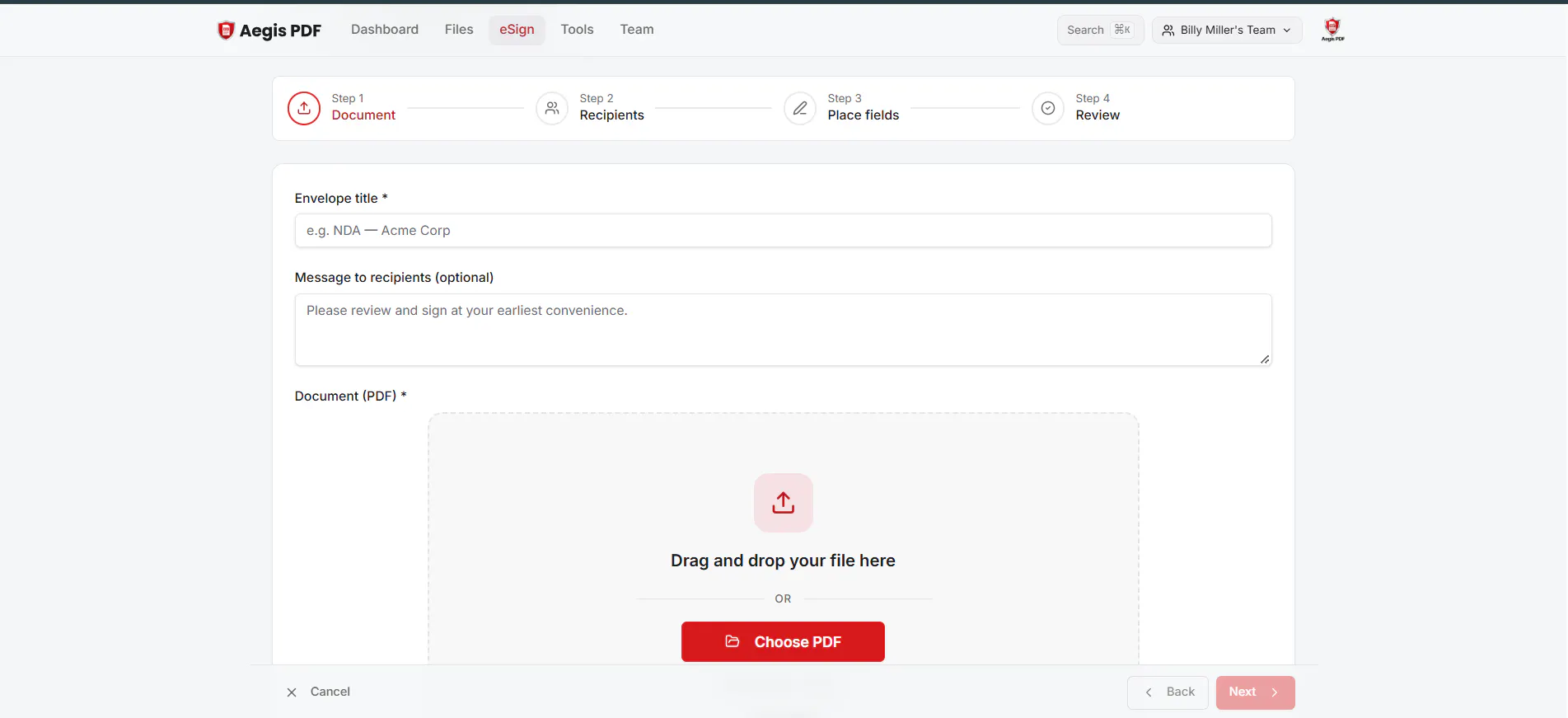Open the Dashboard tab
The width and height of the screenshot is (1568, 718).
(385, 30)
